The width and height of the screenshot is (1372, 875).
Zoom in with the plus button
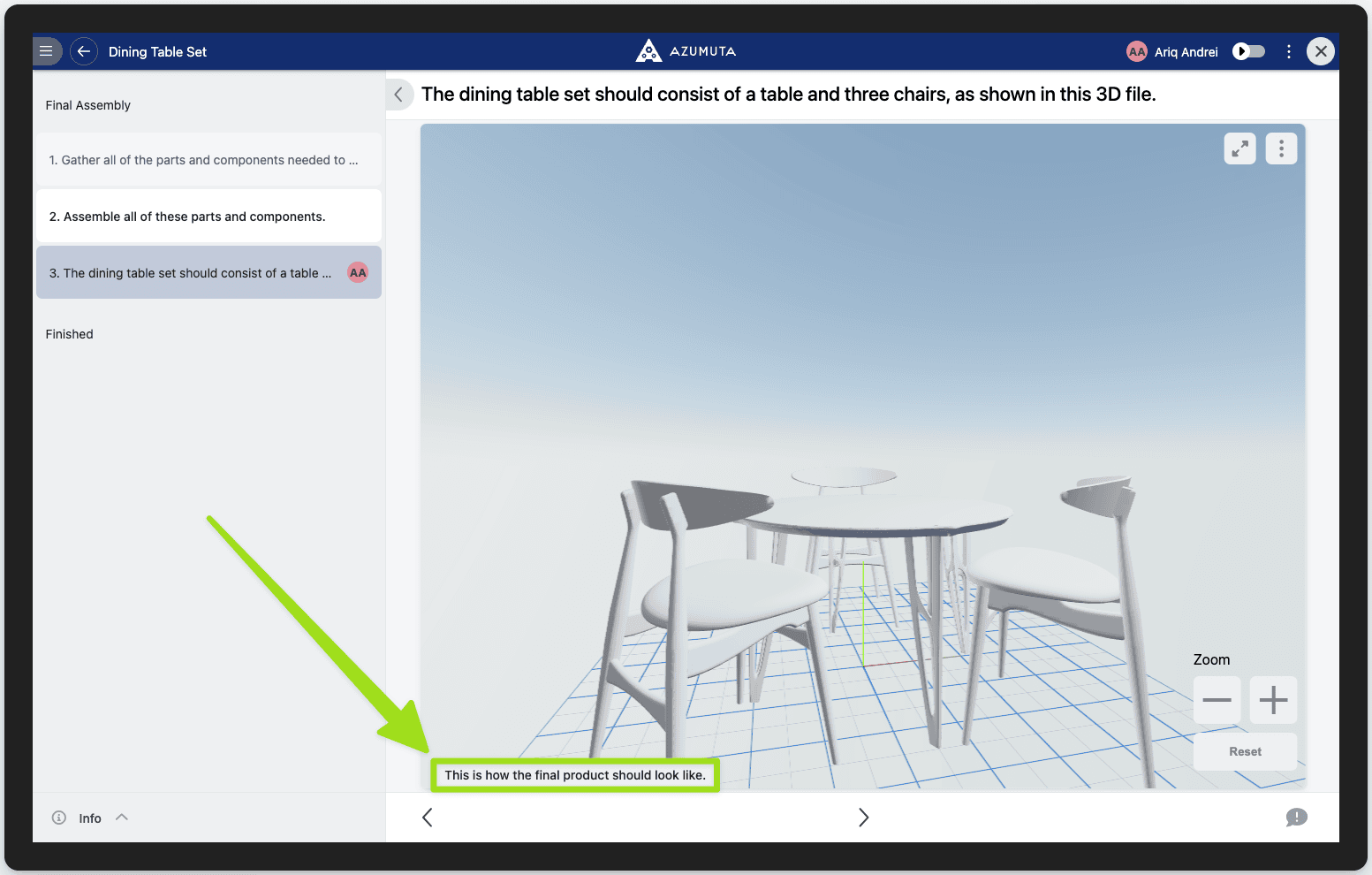[1273, 700]
